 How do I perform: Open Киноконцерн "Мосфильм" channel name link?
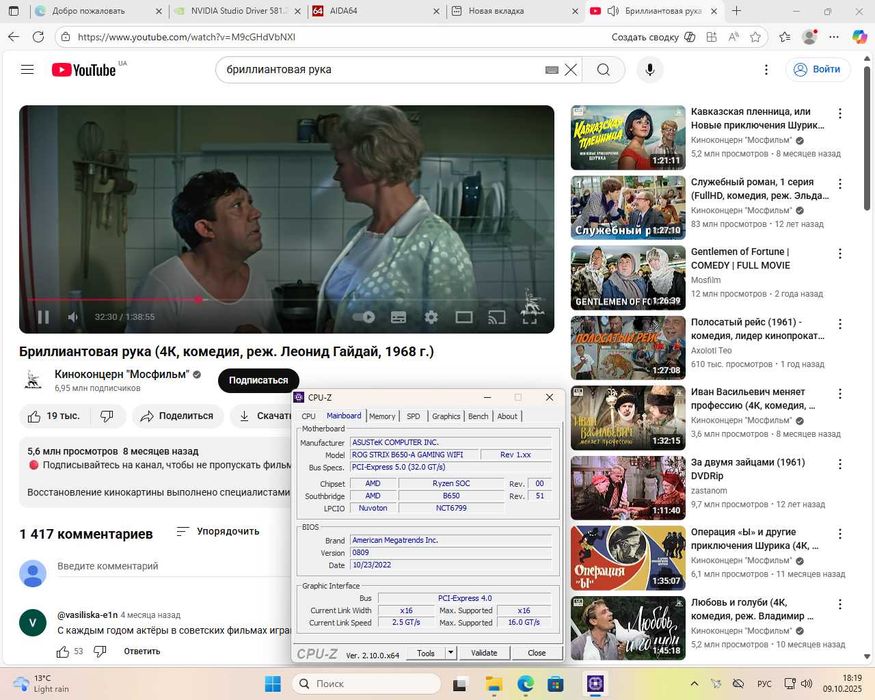tap(122, 374)
